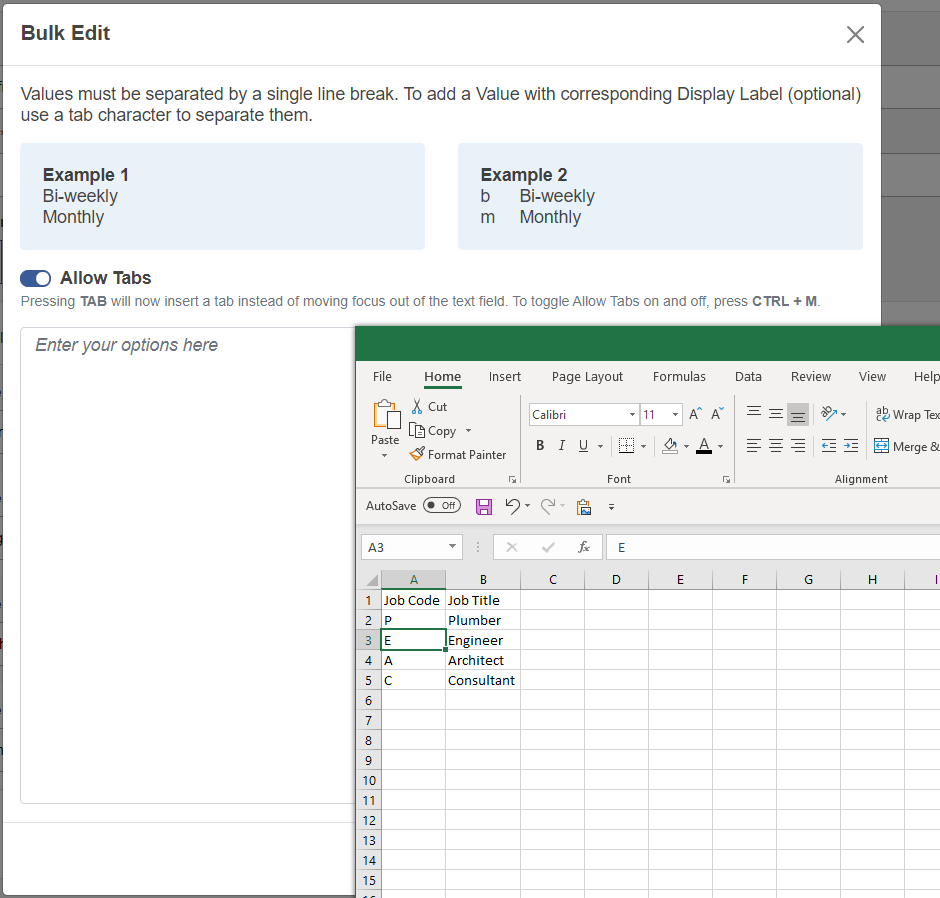Switch to the Formulas tab
The width and height of the screenshot is (940, 898).
679,377
